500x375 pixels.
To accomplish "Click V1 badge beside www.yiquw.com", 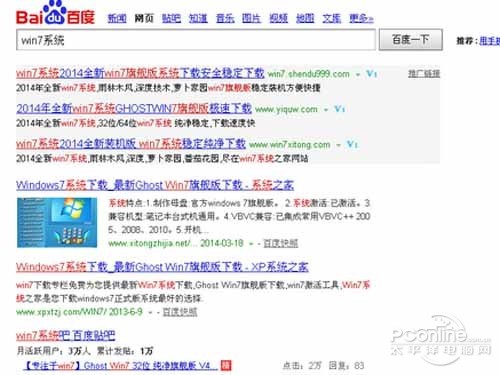I will tap(339, 109).
